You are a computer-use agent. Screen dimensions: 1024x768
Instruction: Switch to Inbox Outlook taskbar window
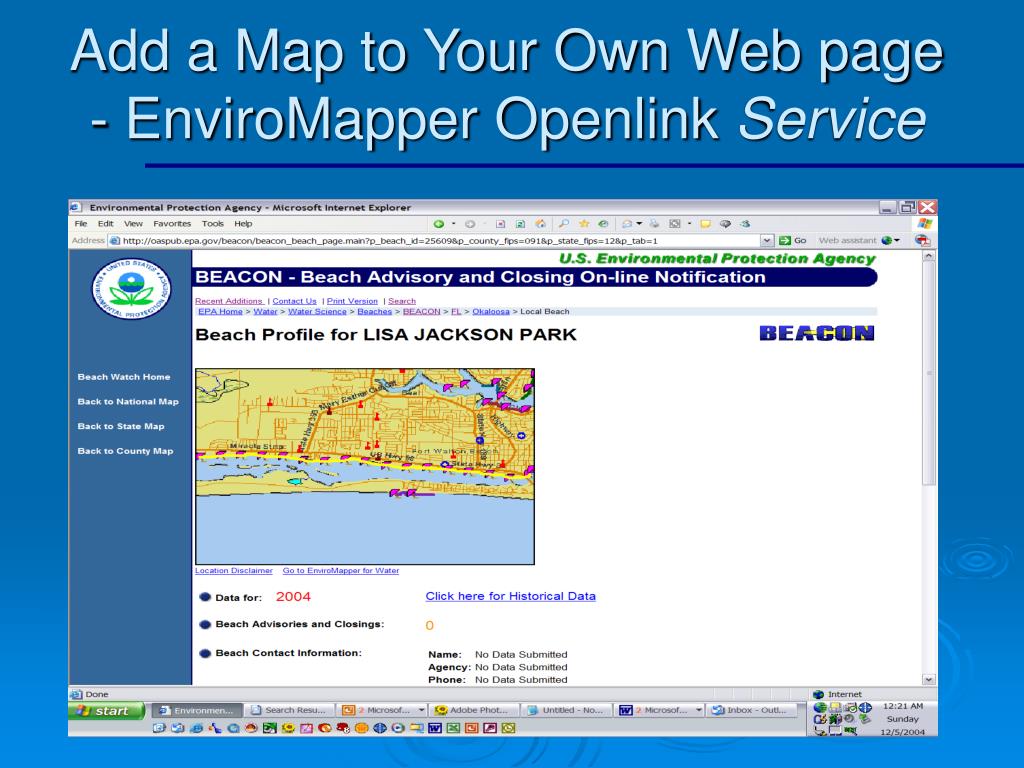752,710
